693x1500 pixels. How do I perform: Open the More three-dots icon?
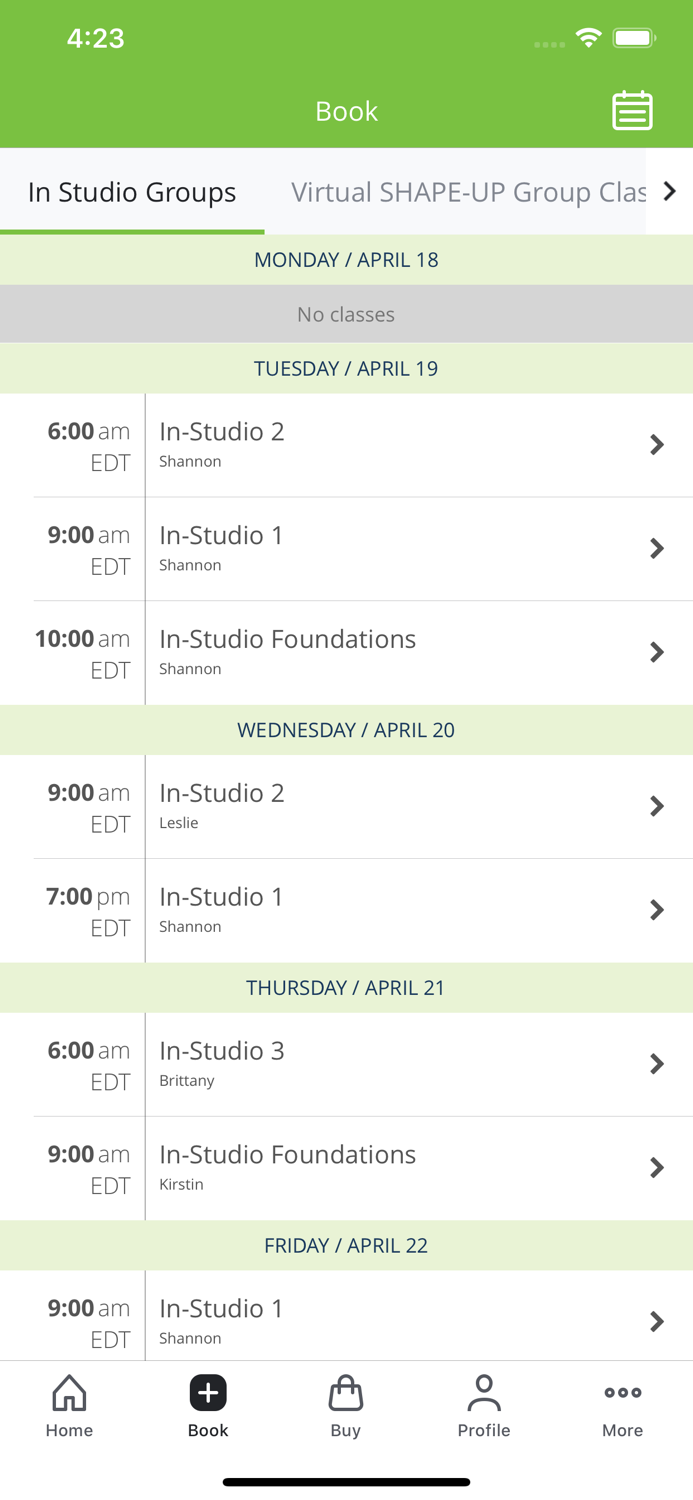pos(622,1392)
